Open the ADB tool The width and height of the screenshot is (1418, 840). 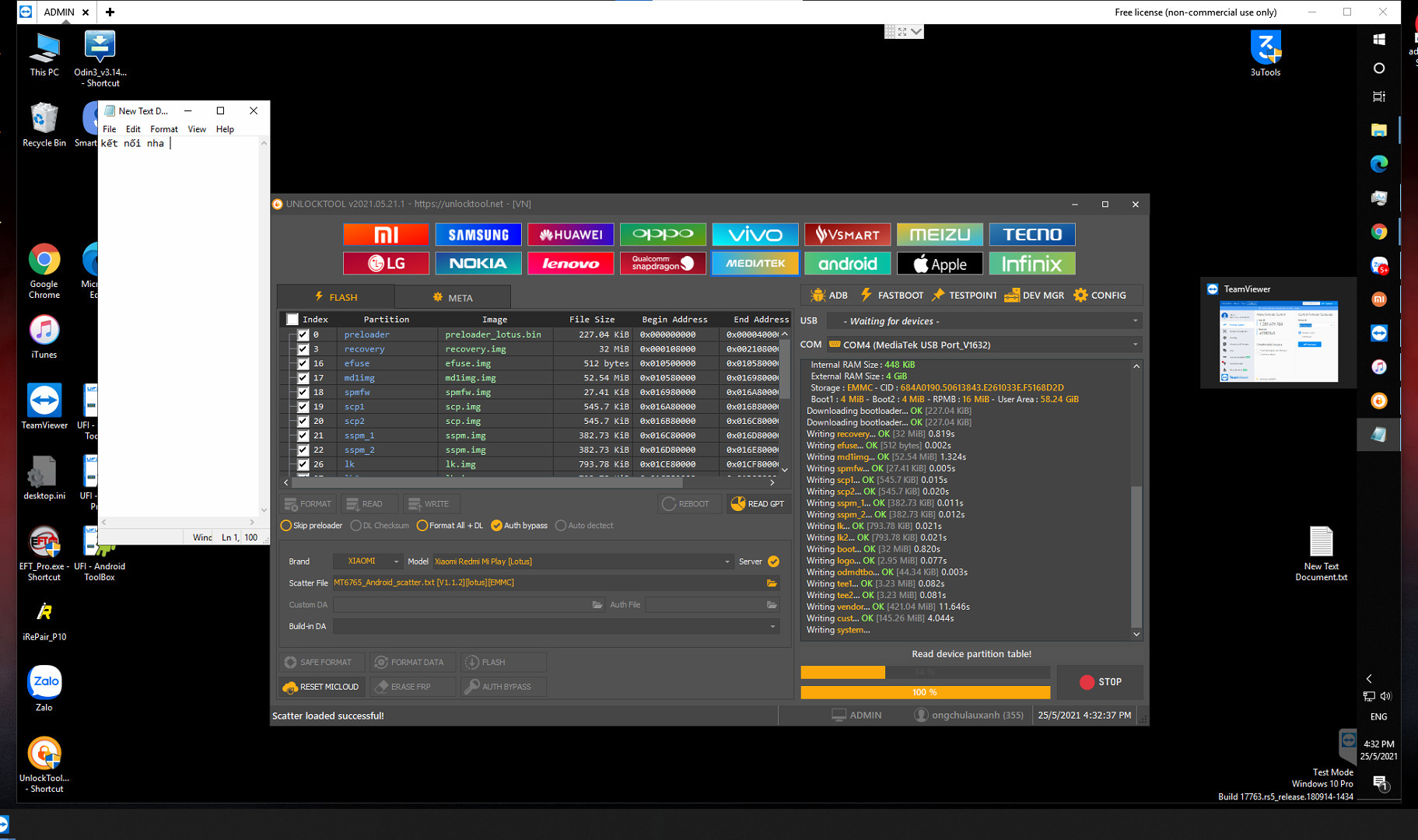pyautogui.click(x=829, y=295)
